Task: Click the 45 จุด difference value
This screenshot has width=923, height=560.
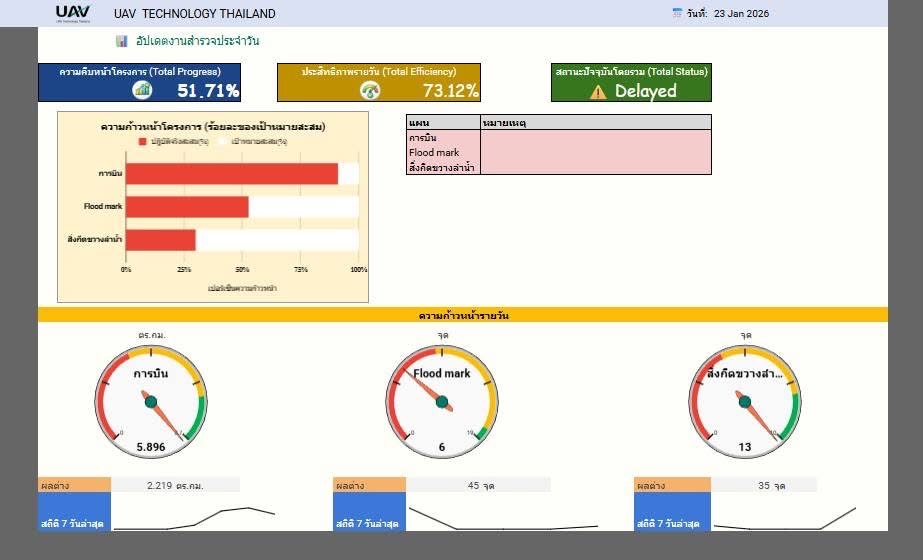Action: (480, 485)
